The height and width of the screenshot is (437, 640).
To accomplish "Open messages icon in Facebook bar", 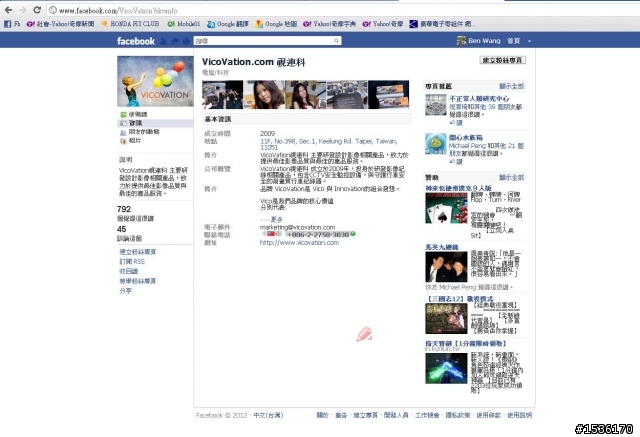I will (175, 41).
